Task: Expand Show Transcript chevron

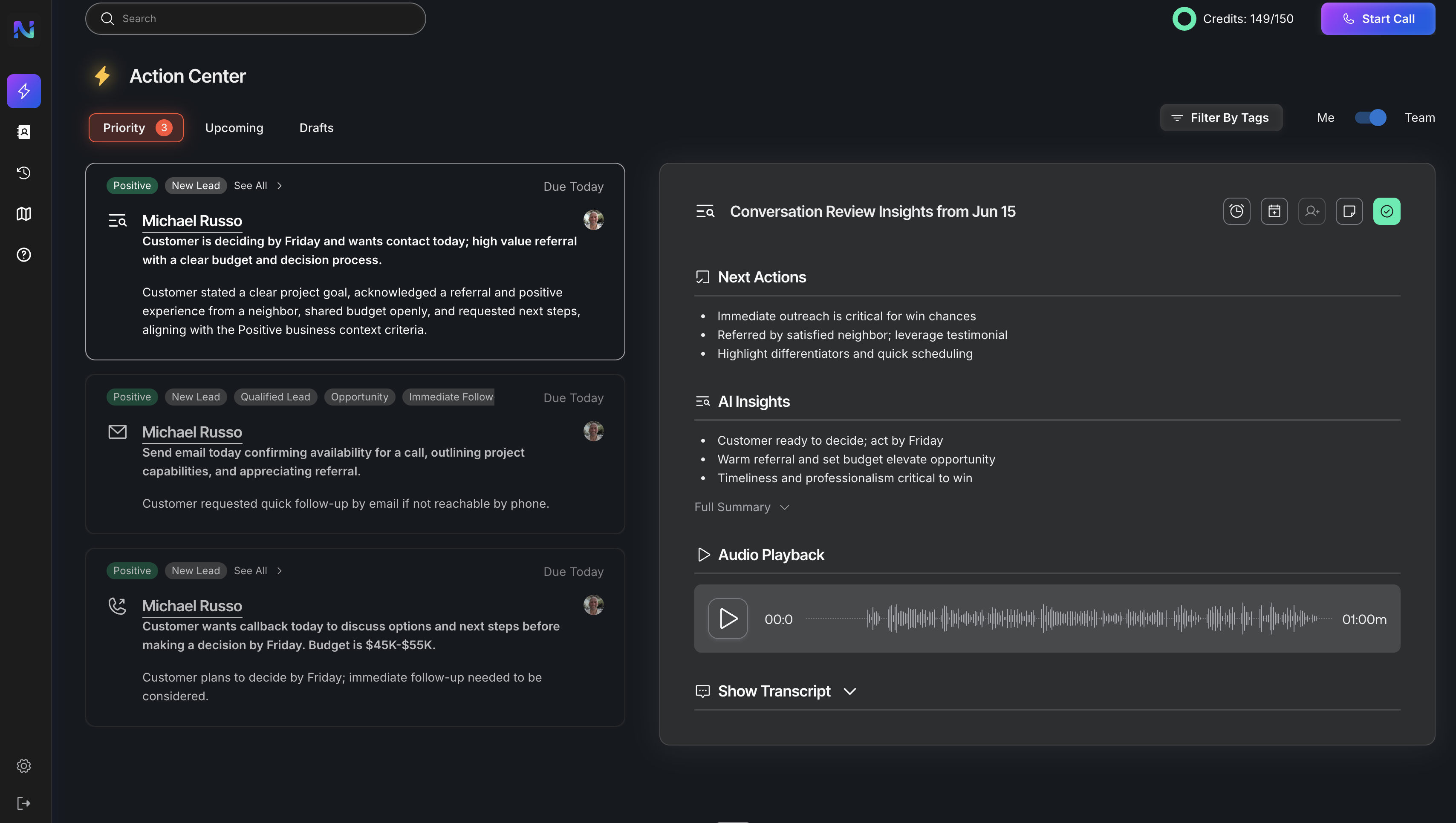Action: pyautogui.click(x=849, y=691)
